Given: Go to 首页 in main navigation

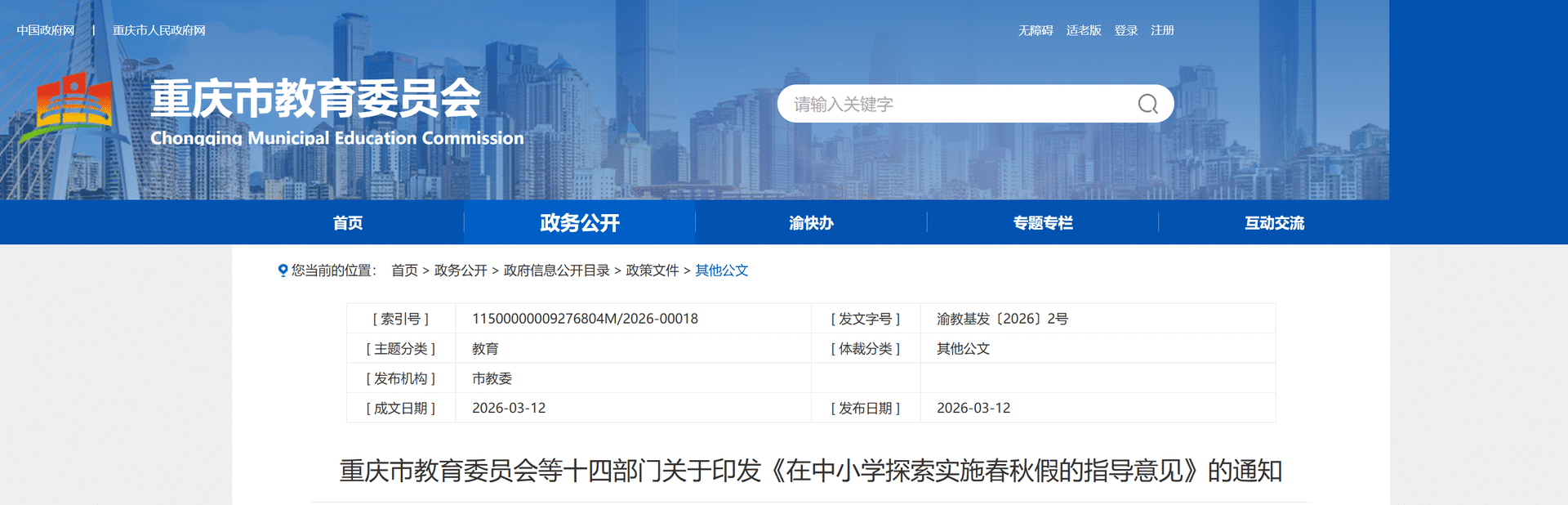Looking at the screenshot, I should (x=348, y=222).
